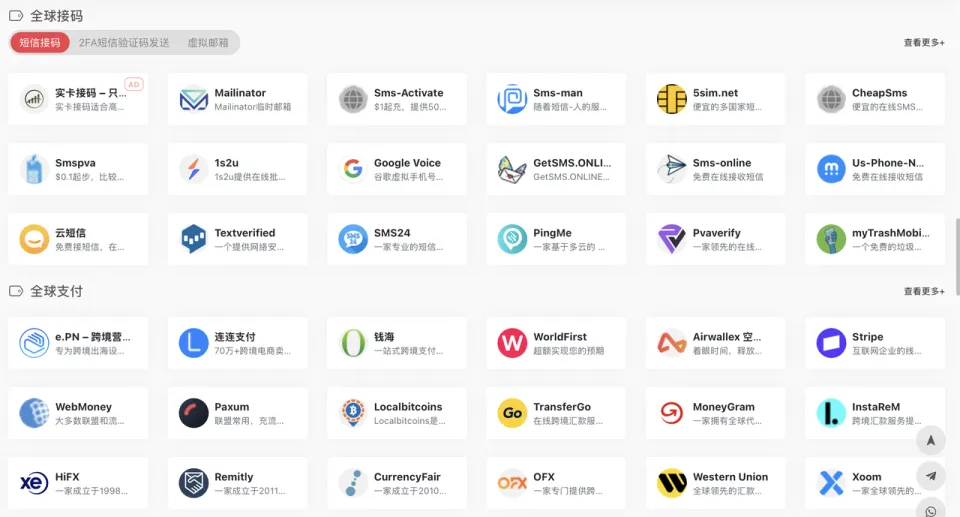Open the Sms-man logo icon
Image resolution: width=960 pixels, height=517 pixels.
tap(512, 99)
